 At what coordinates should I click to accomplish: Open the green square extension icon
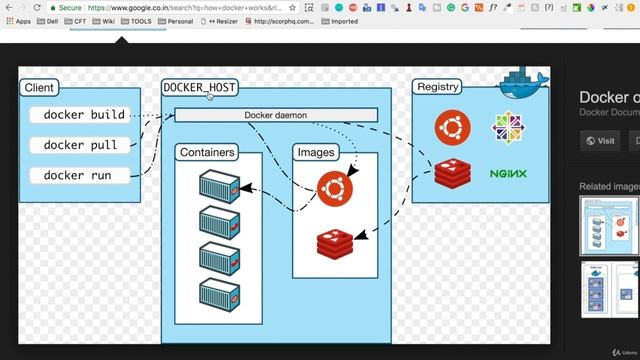(x=577, y=7)
